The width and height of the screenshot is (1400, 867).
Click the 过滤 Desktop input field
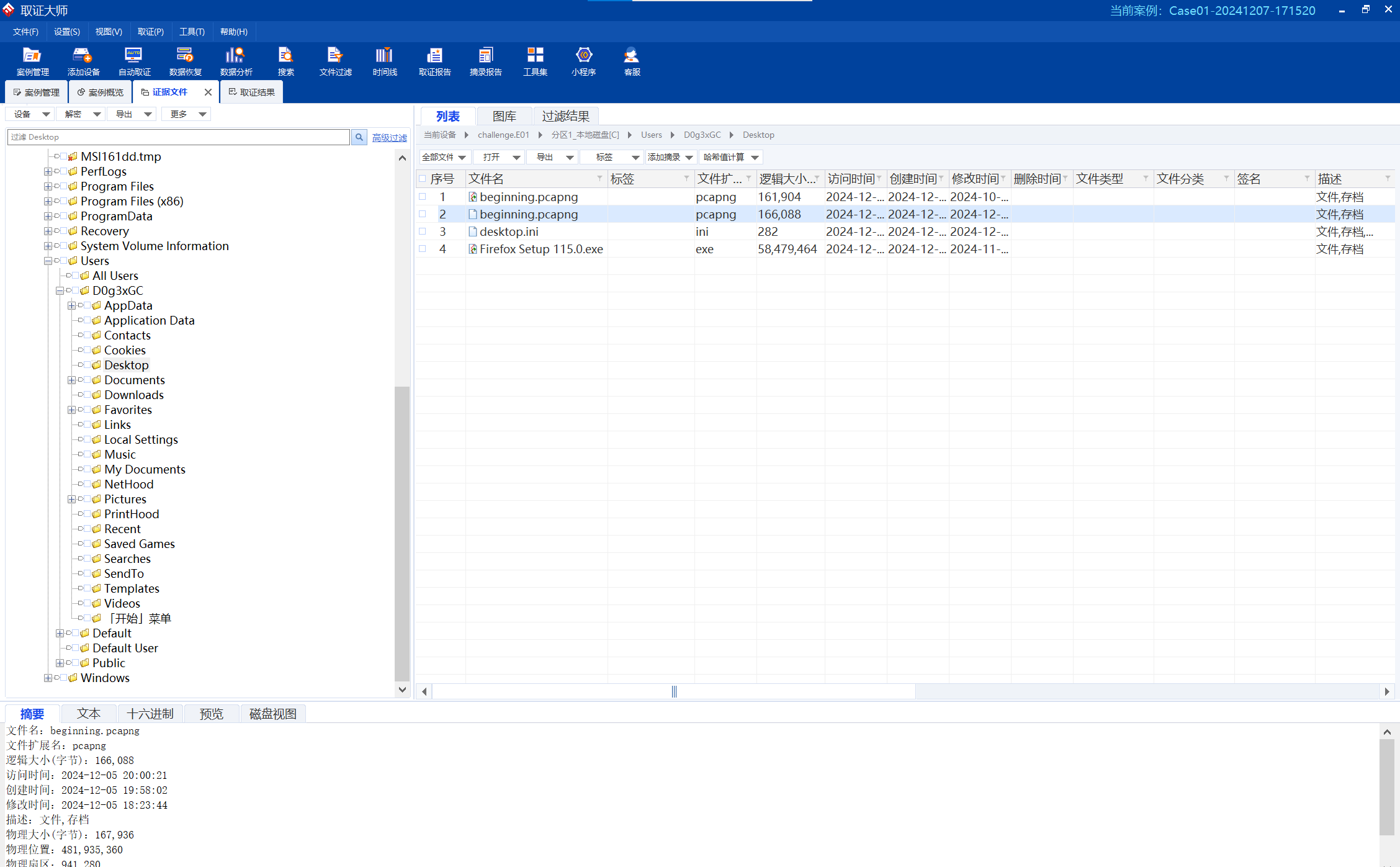click(179, 137)
